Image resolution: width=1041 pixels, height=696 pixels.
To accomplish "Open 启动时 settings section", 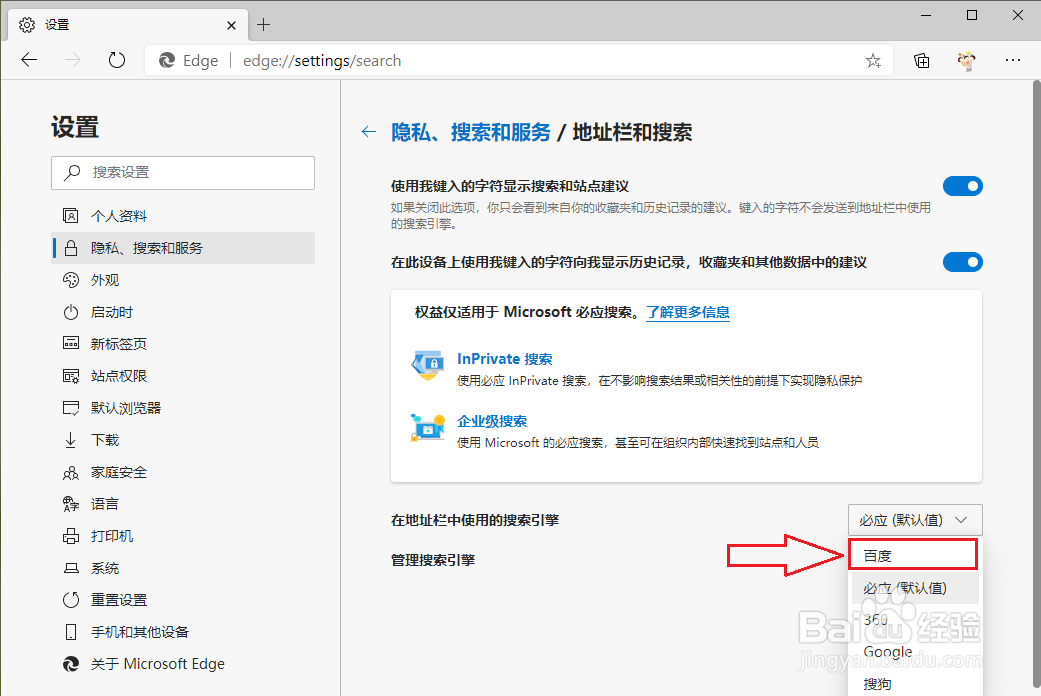I will pyautogui.click(x=183, y=312).
